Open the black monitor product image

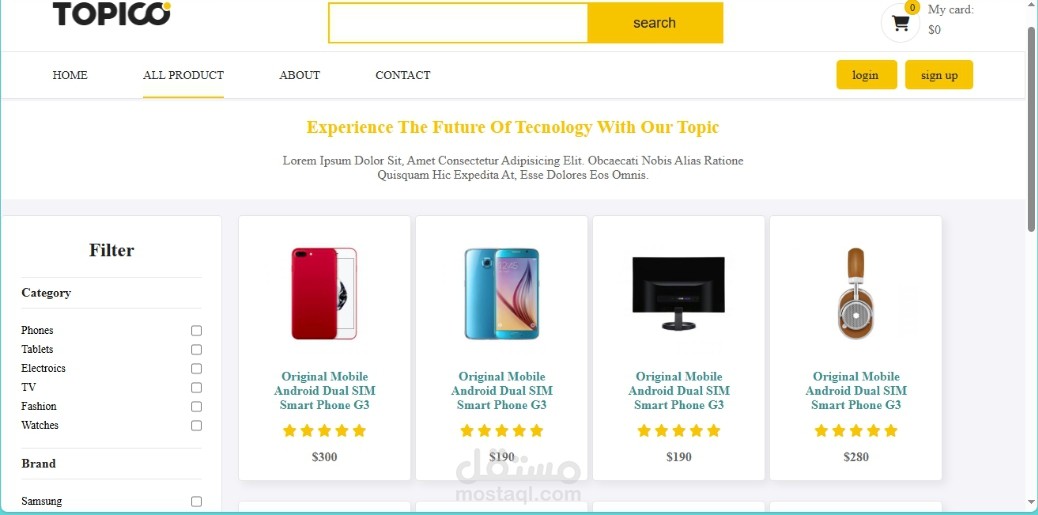[x=679, y=293]
